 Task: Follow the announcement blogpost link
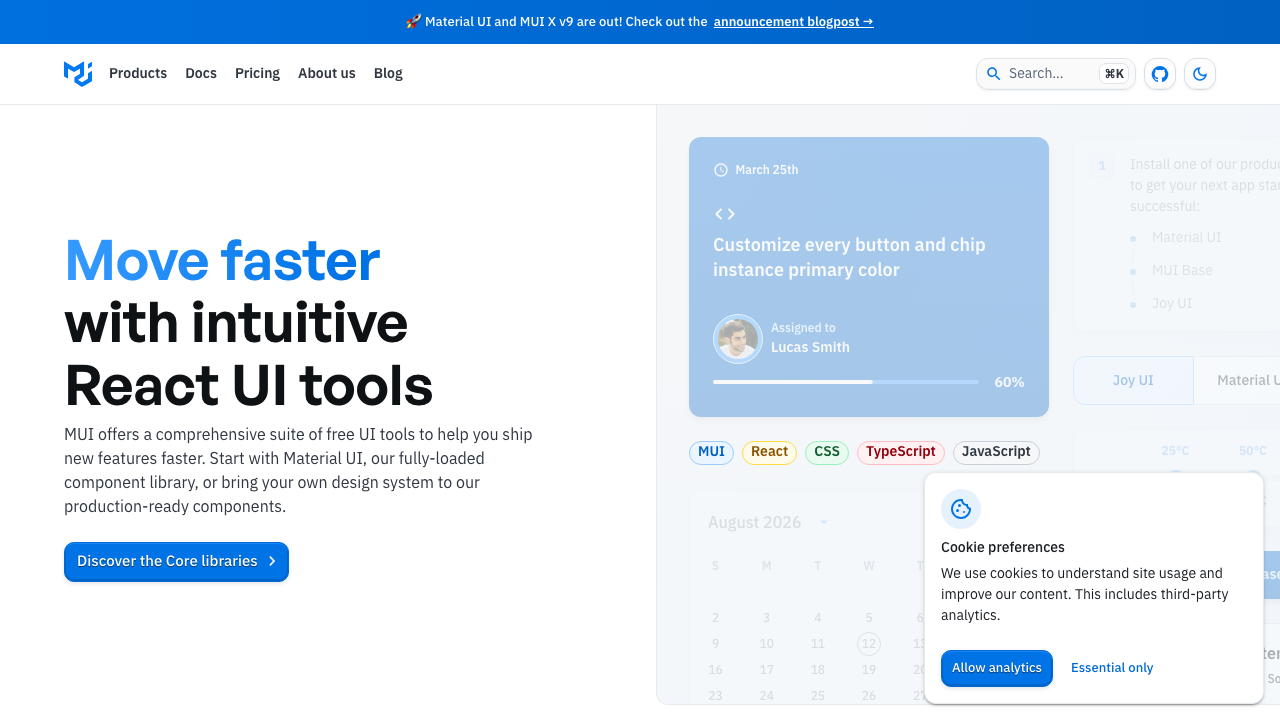(794, 21)
